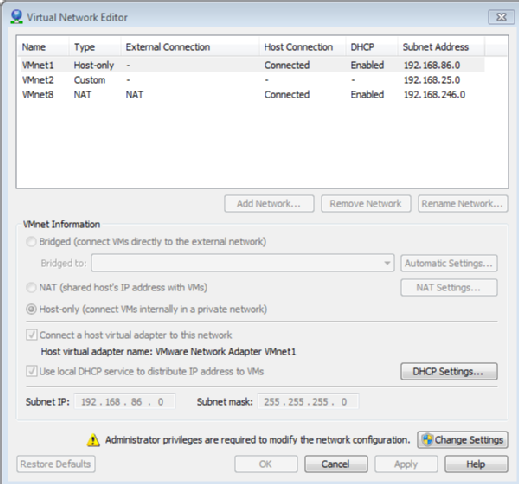
Task: Click the Restore Defaults button
Action: coord(56,464)
